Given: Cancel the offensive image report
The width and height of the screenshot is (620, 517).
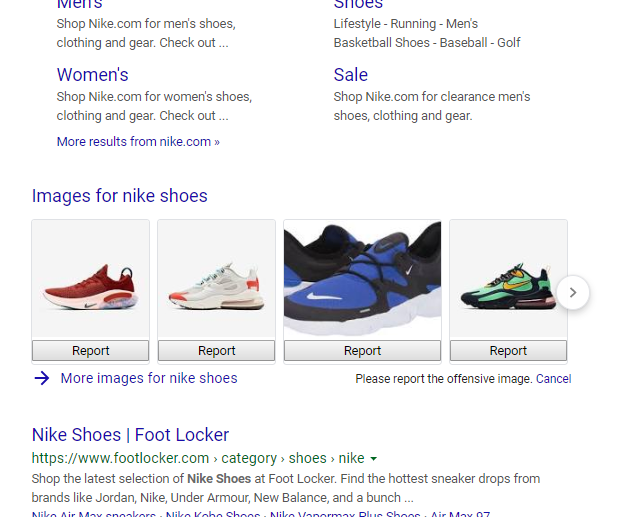Looking at the screenshot, I should coord(554,379).
